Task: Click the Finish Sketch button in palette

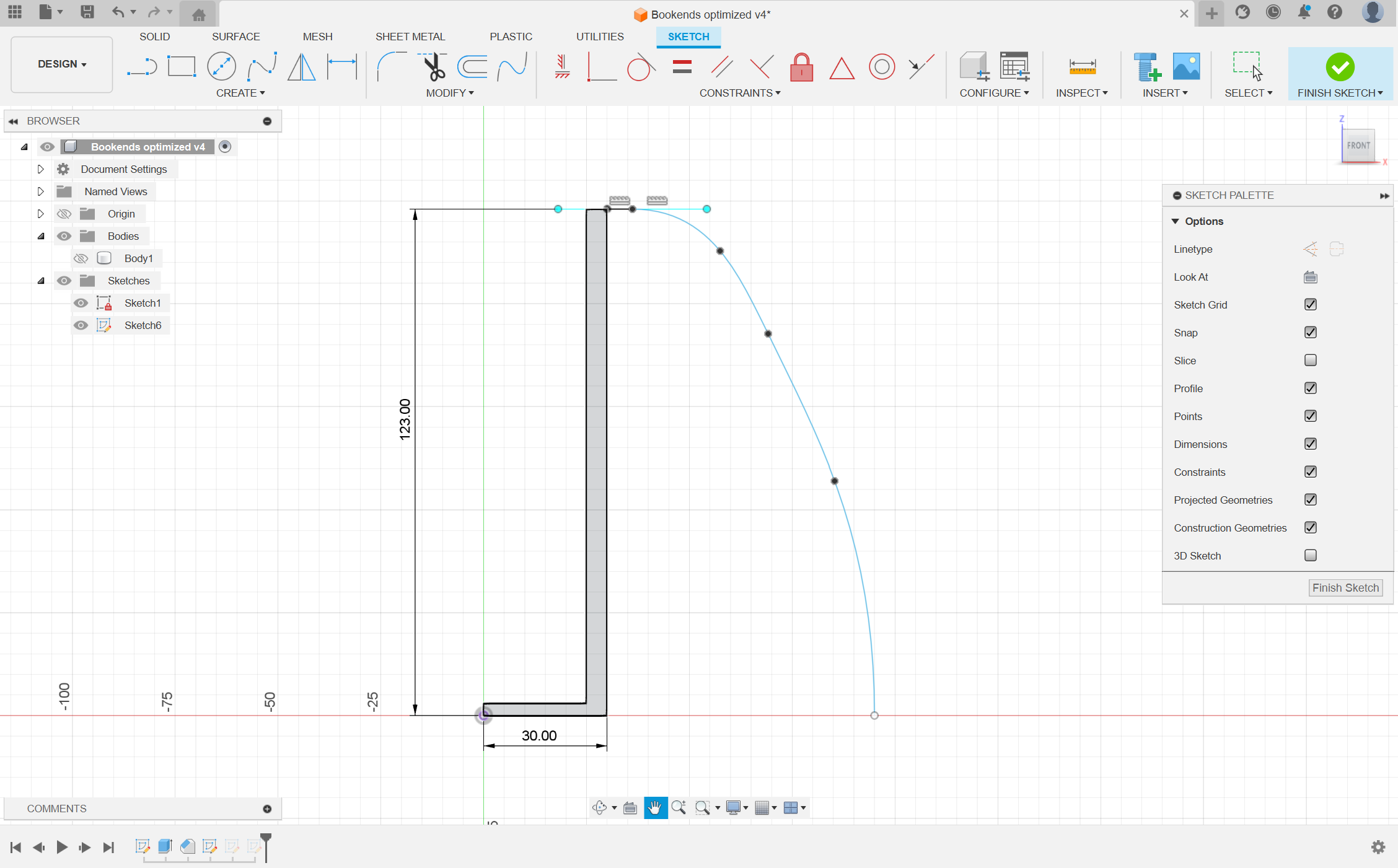Action: tap(1345, 587)
